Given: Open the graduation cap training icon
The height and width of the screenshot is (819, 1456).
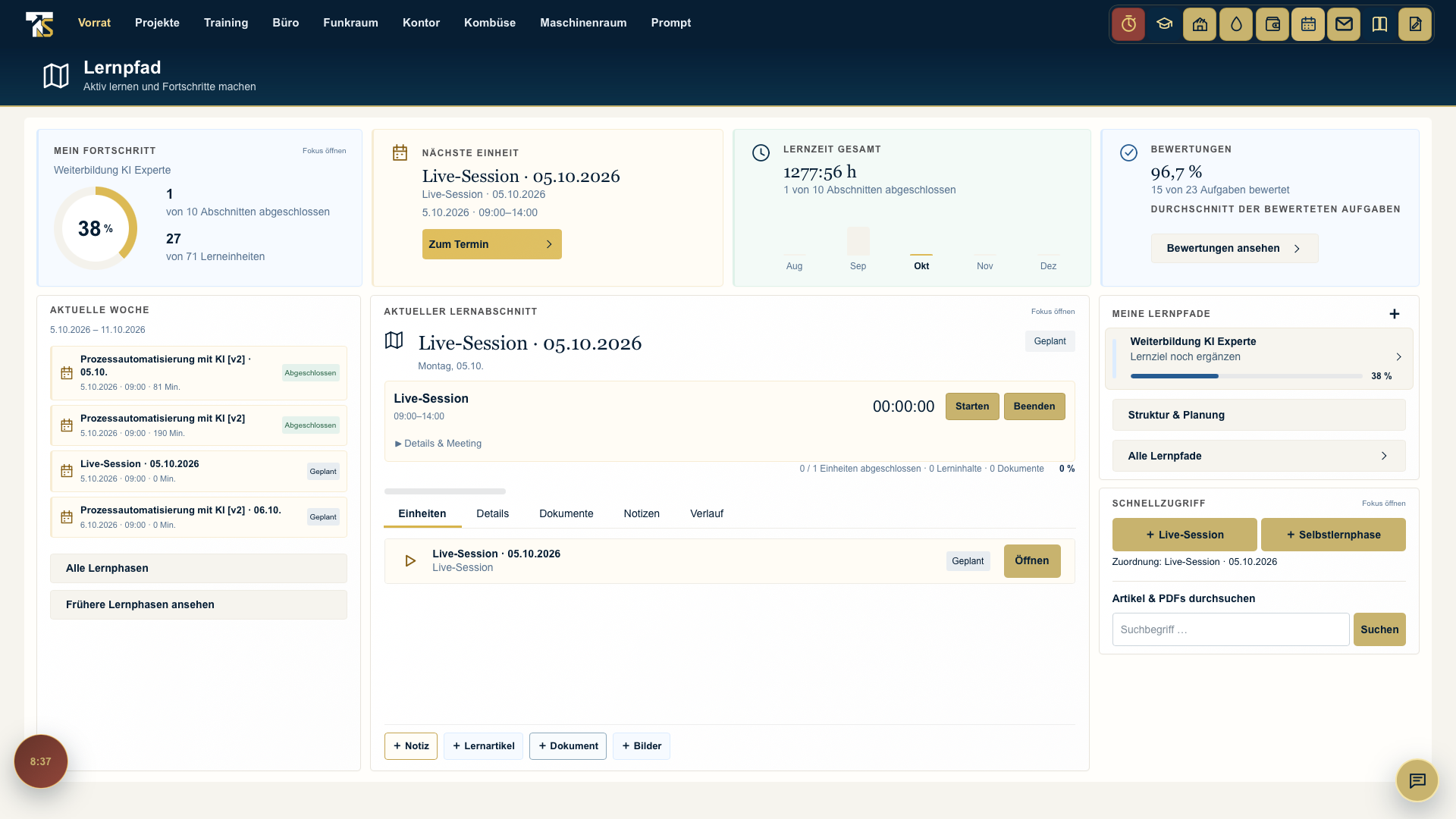Looking at the screenshot, I should 1164,24.
